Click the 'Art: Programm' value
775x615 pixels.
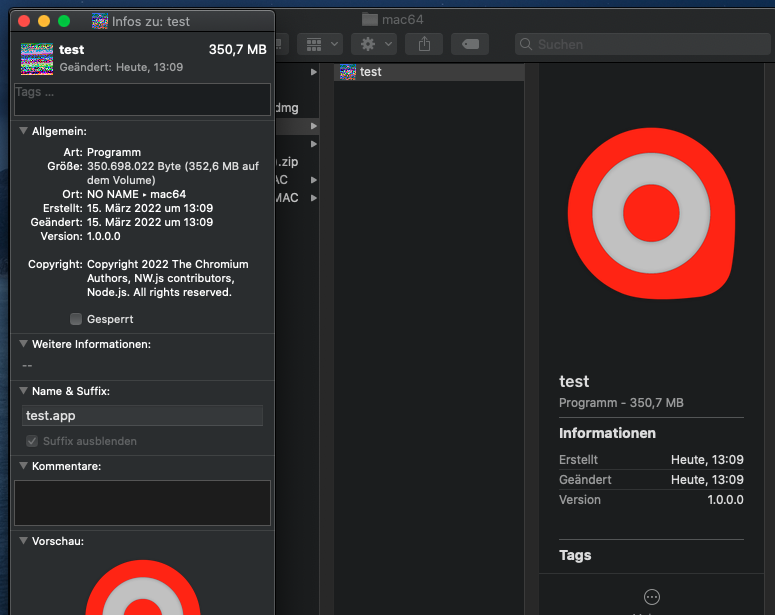[114, 152]
